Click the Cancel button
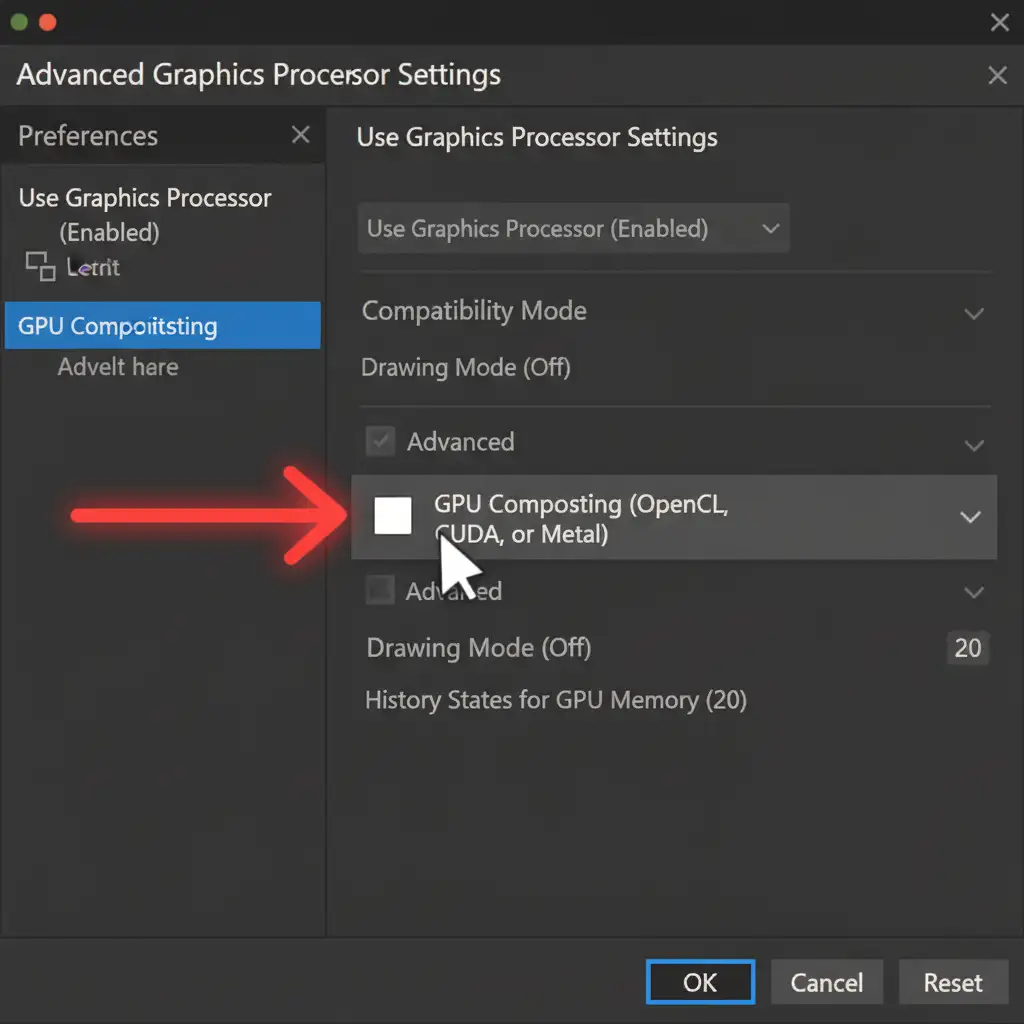The width and height of the screenshot is (1024, 1024). (x=826, y=983)
